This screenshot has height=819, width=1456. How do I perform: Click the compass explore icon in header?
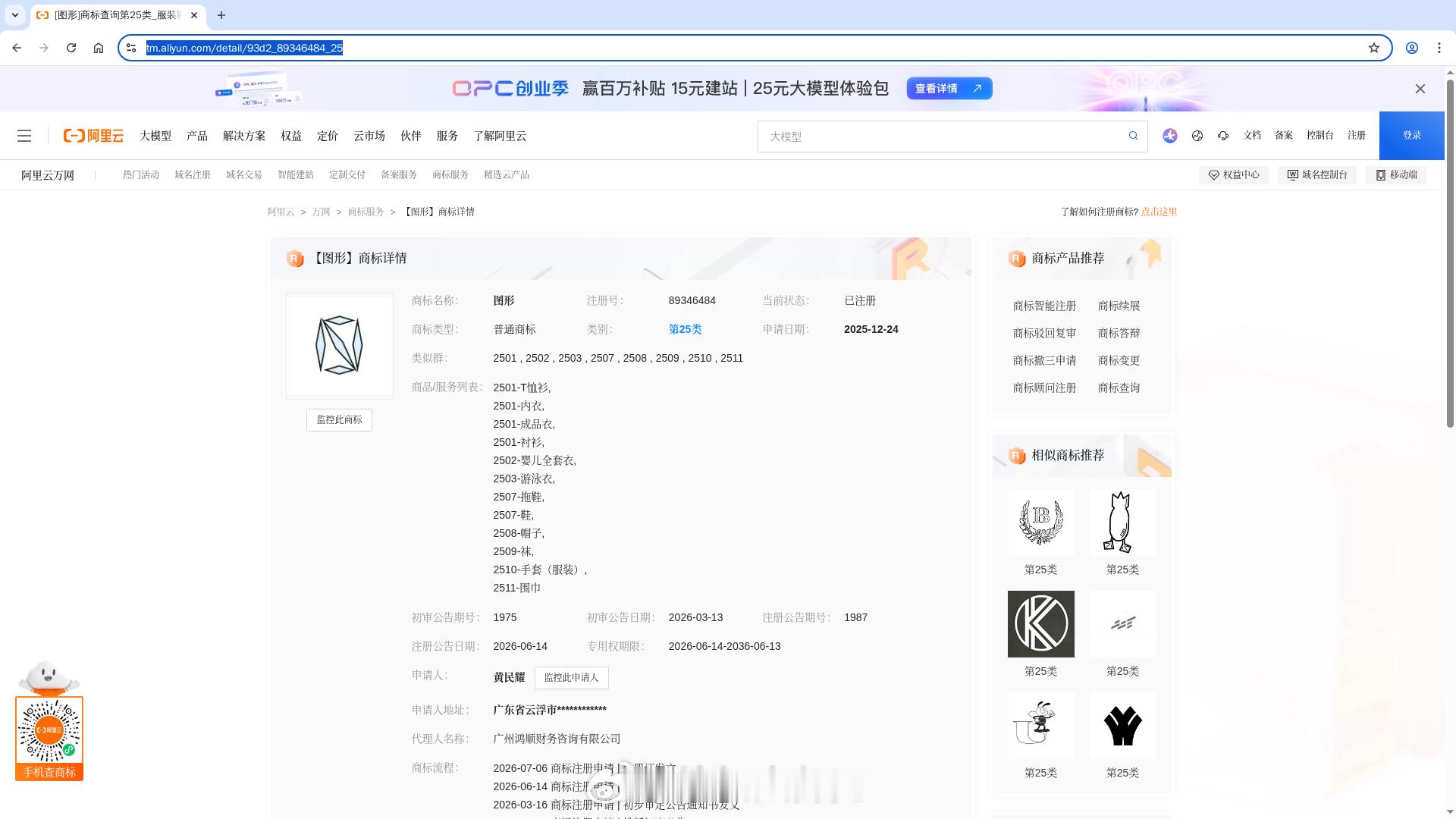click(x=1197, y=136)
